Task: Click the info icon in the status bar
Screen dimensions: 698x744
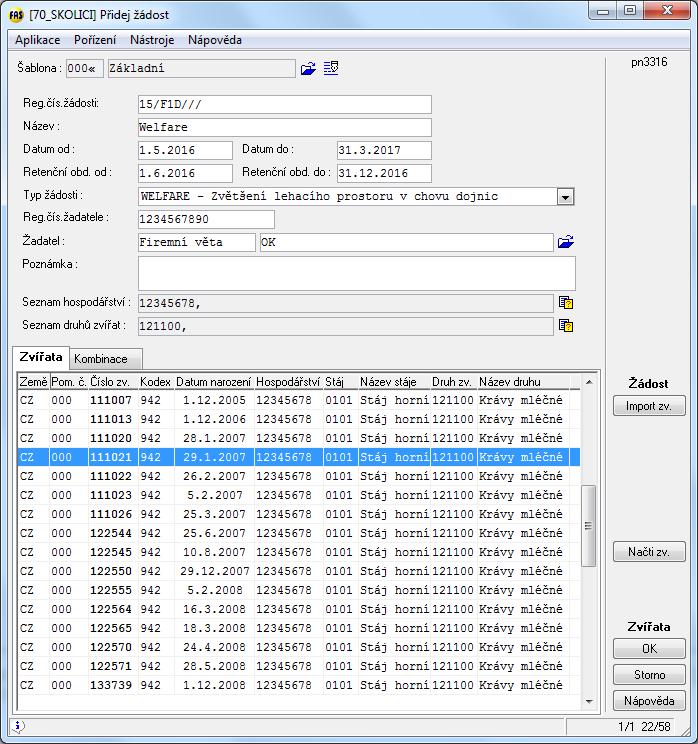Action: 19,727
